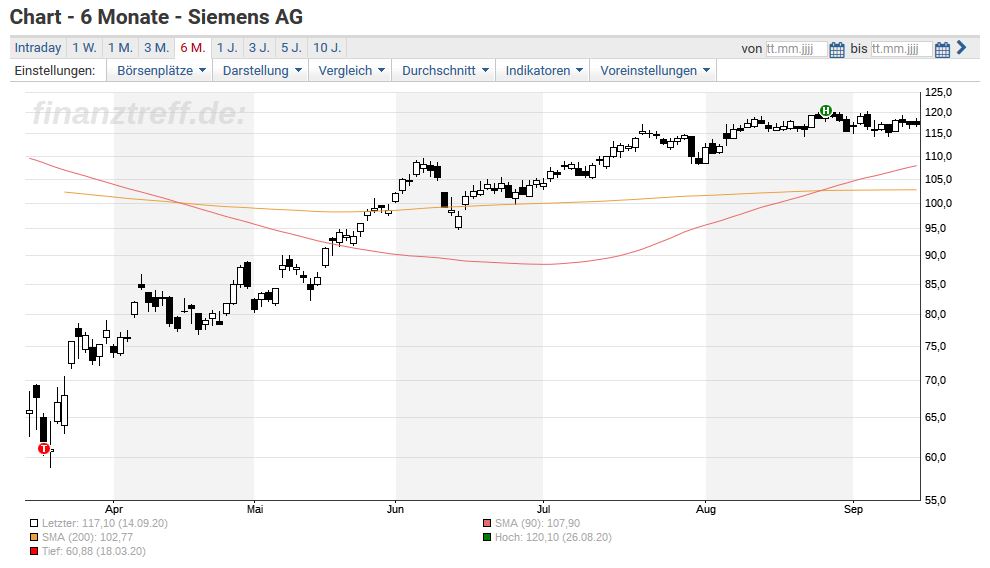990x568 pixels.
Task: Click the green Hoch legend swatch
Action: 487,537
